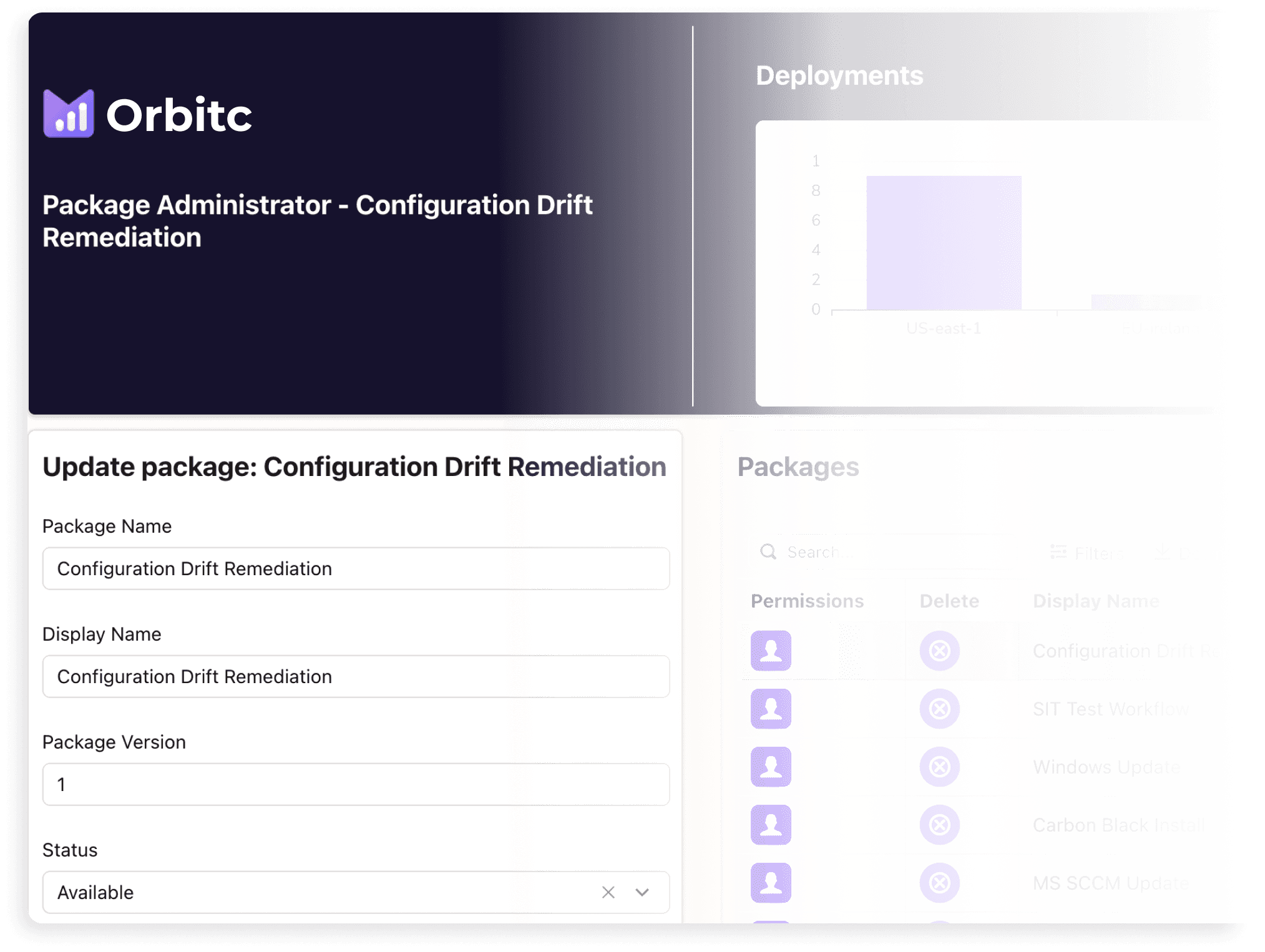
Task: Expand the Status dropdown
Action: point(641,892)
